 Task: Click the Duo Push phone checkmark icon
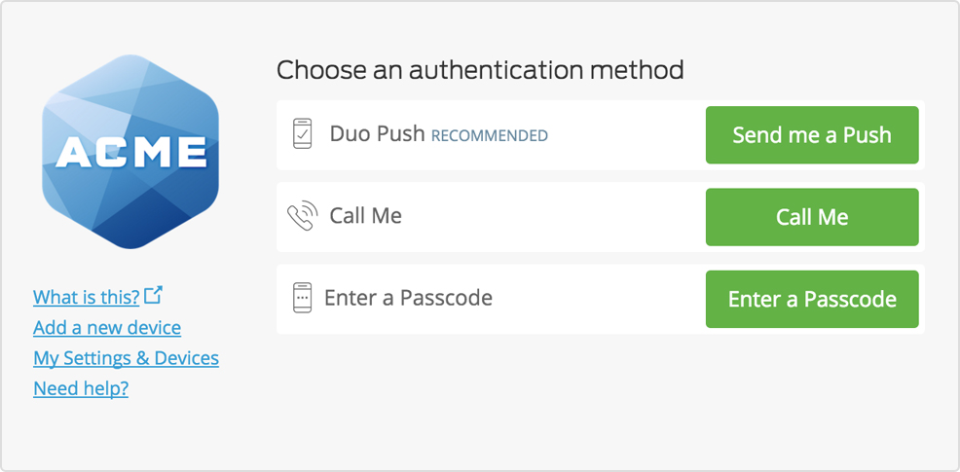pos(302,134)
